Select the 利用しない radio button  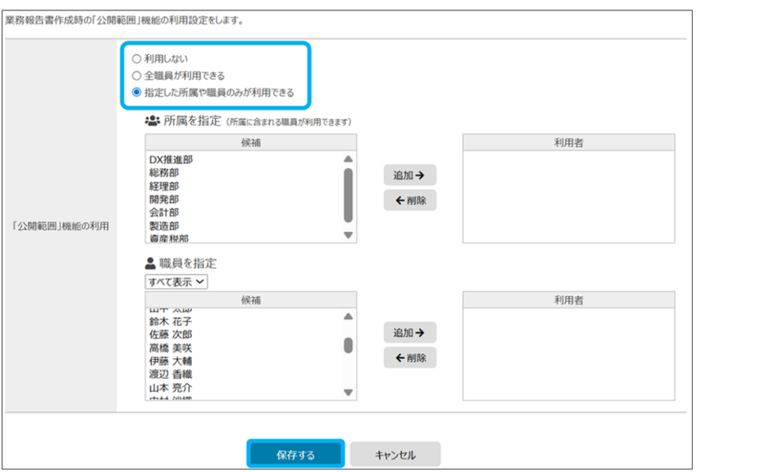coord(136,59)
